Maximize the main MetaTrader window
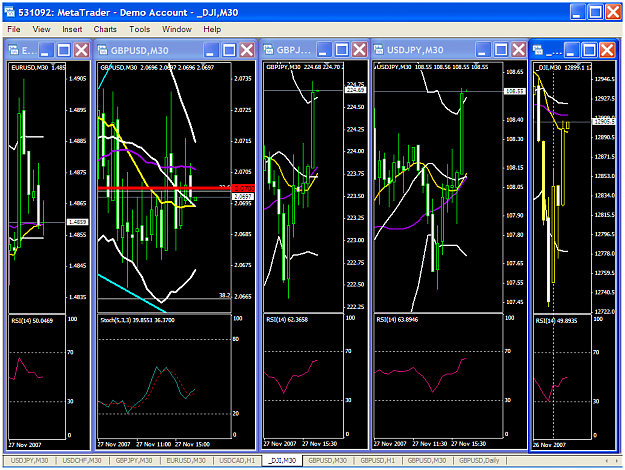Image resolution: width=625 pixels, height=470 pixels. coord(596,12)
